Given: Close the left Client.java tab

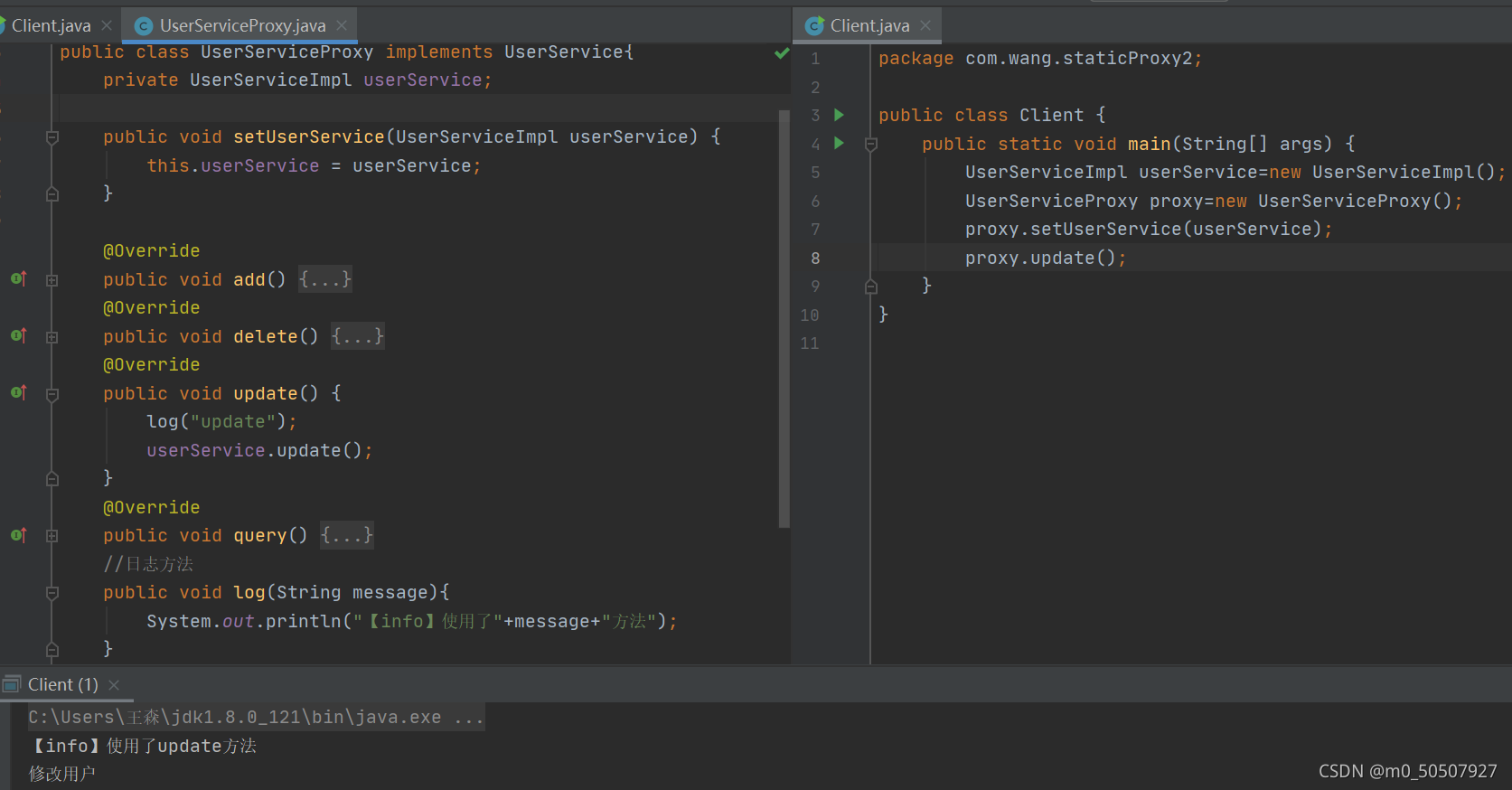Looking at the screenshot, I should 107,25.
